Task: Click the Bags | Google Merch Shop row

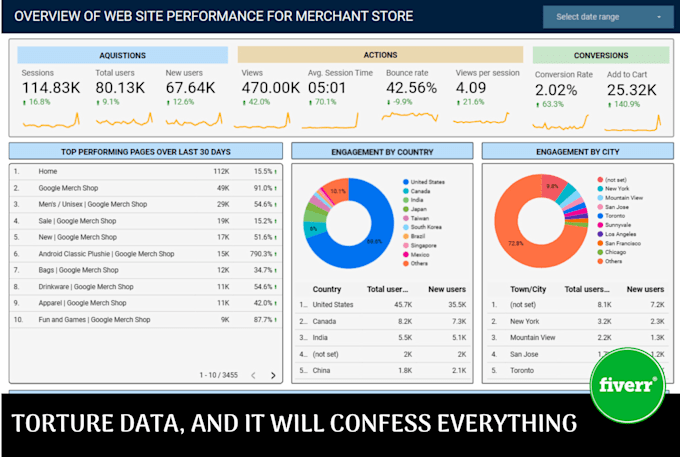Action: pyautogui.click(x=146, y=270)
